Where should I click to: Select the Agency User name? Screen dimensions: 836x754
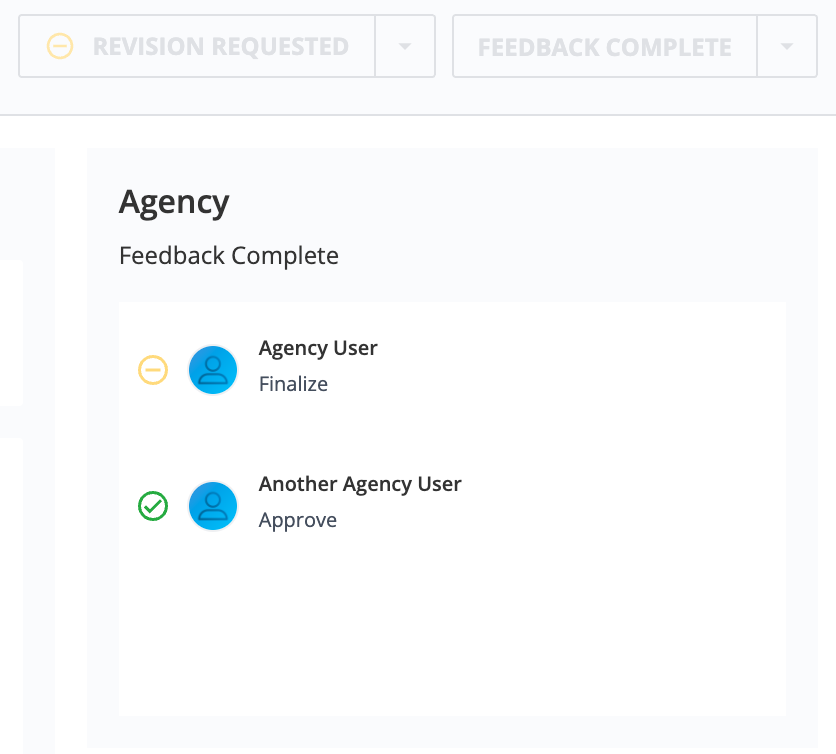pos(318,348)
